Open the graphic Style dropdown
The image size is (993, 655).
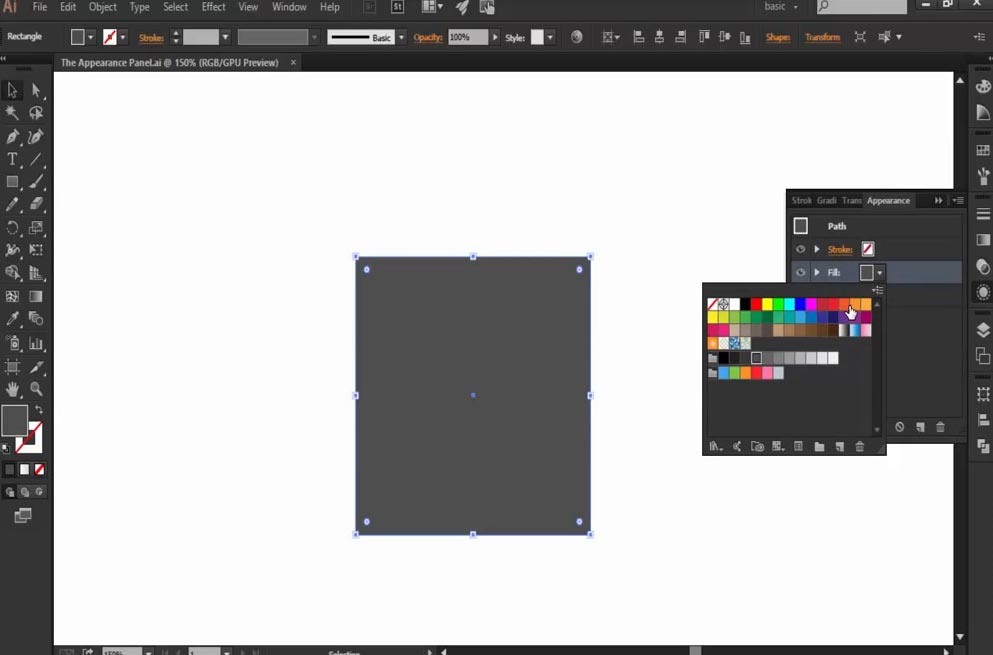550,37
